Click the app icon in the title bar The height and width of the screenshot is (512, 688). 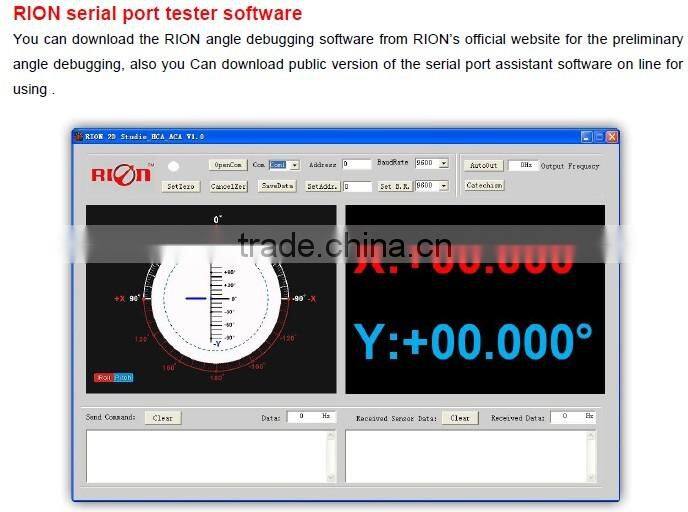click(78, 136)
